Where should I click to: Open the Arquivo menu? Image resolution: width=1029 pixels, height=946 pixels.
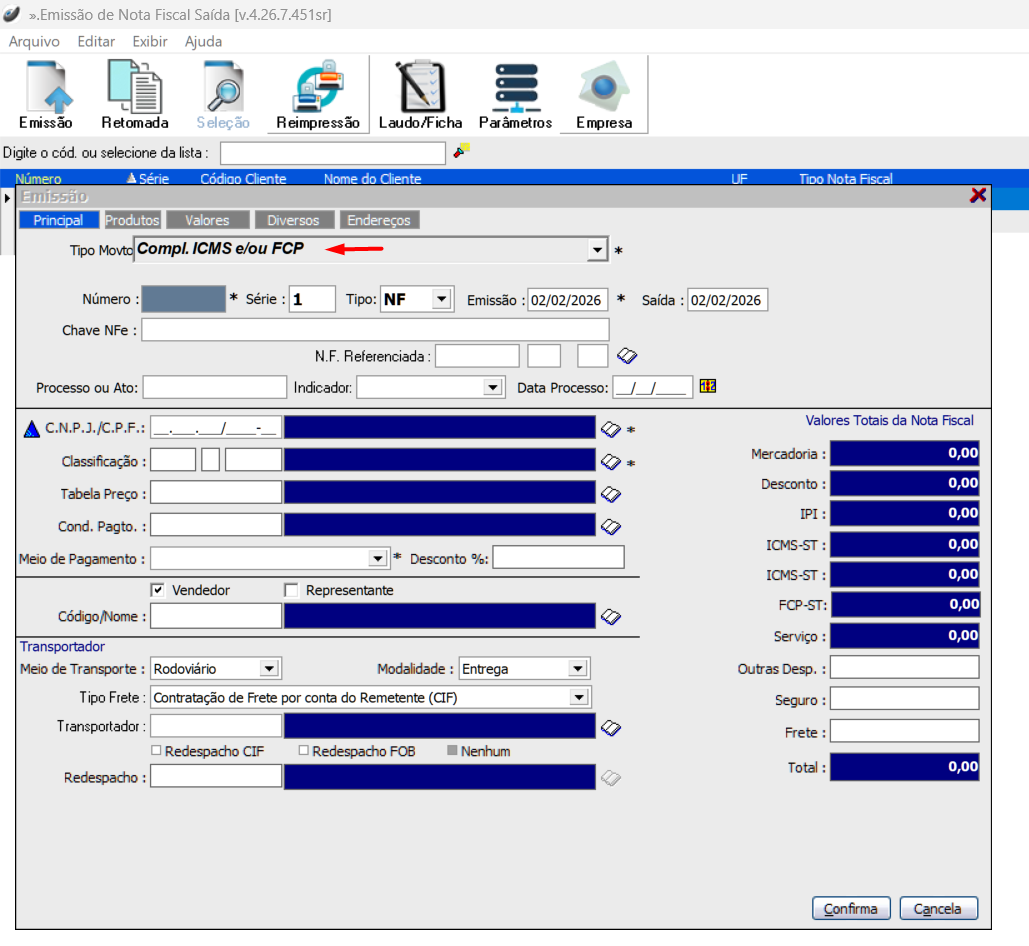click(x=34, y=42)
